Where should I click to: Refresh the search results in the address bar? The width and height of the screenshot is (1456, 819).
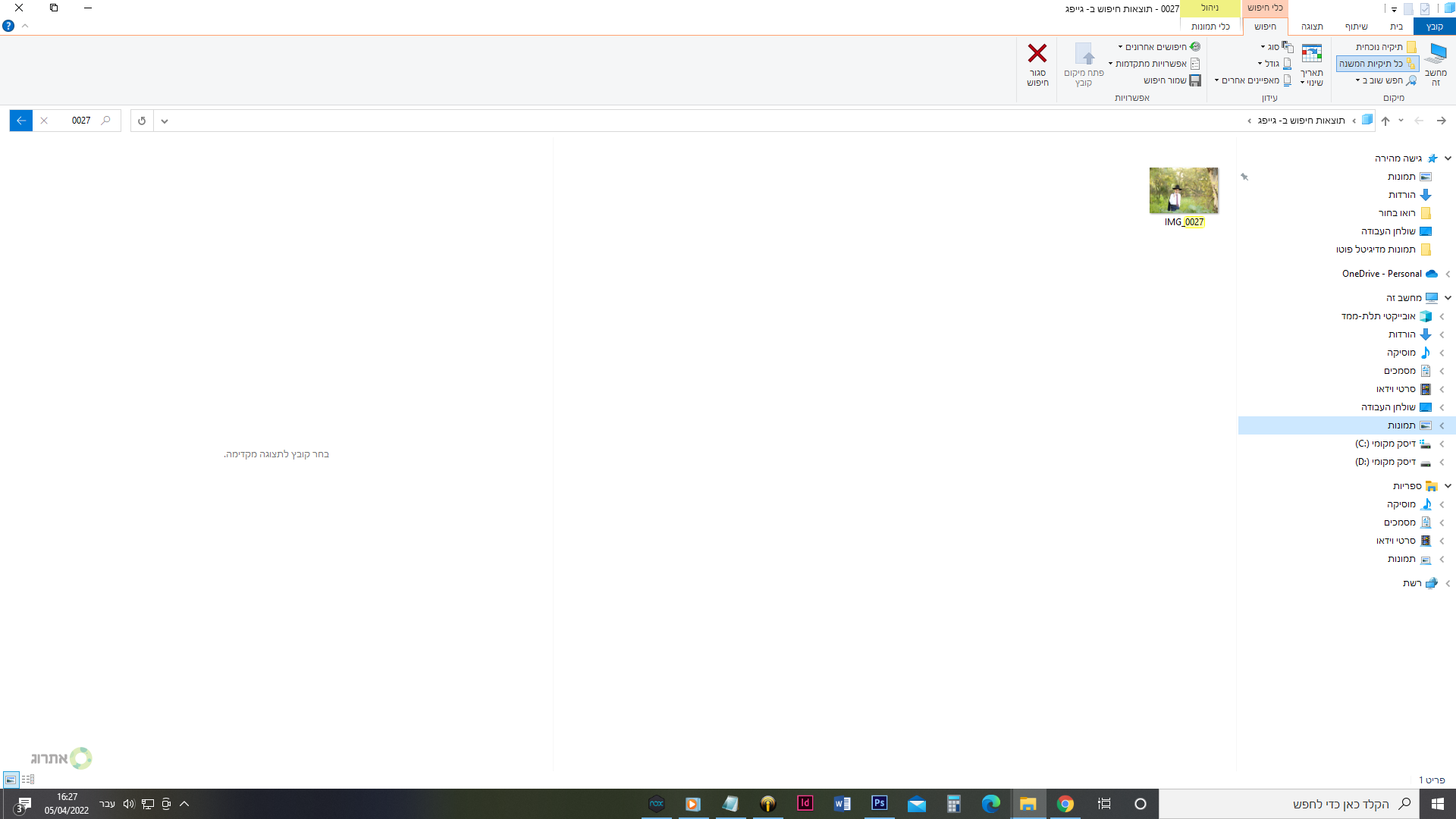click(141, 120)
